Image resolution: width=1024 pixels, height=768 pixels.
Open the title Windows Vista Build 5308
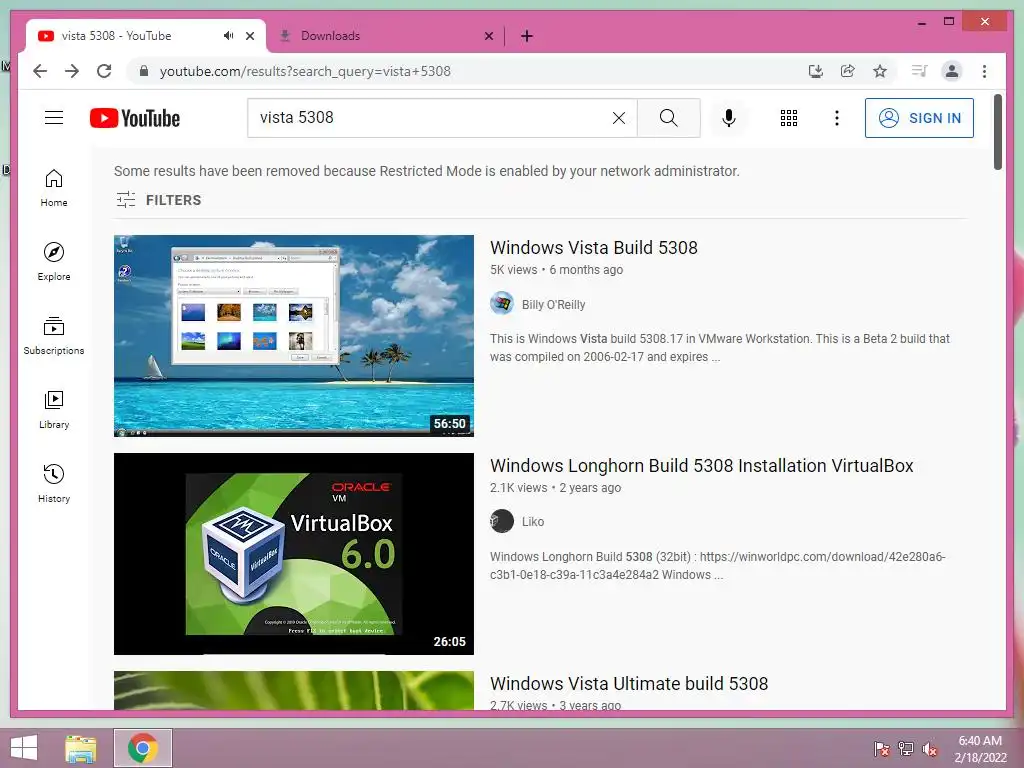pos(594,248)
